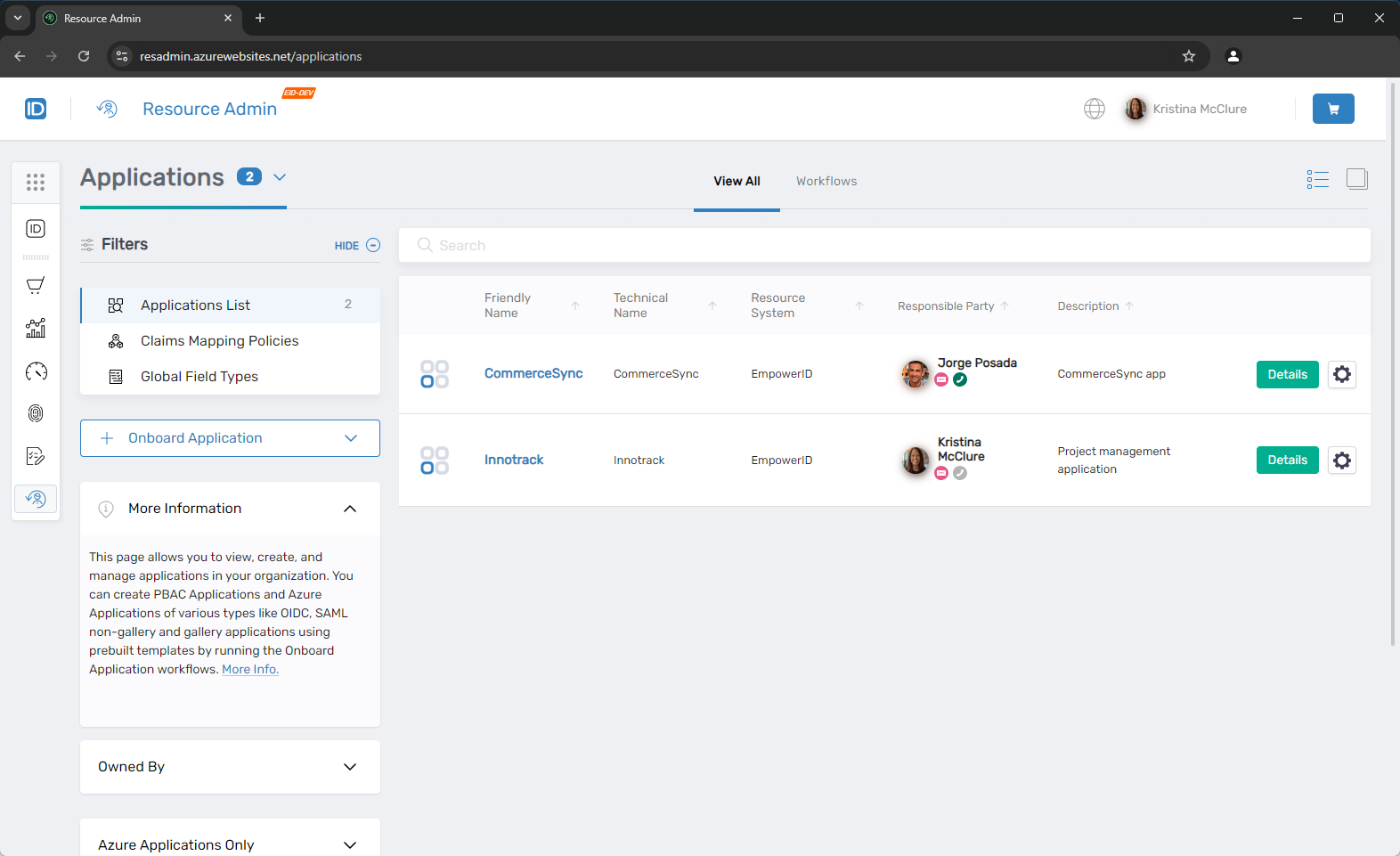Open the Innotrack application link

pos(514,460)
